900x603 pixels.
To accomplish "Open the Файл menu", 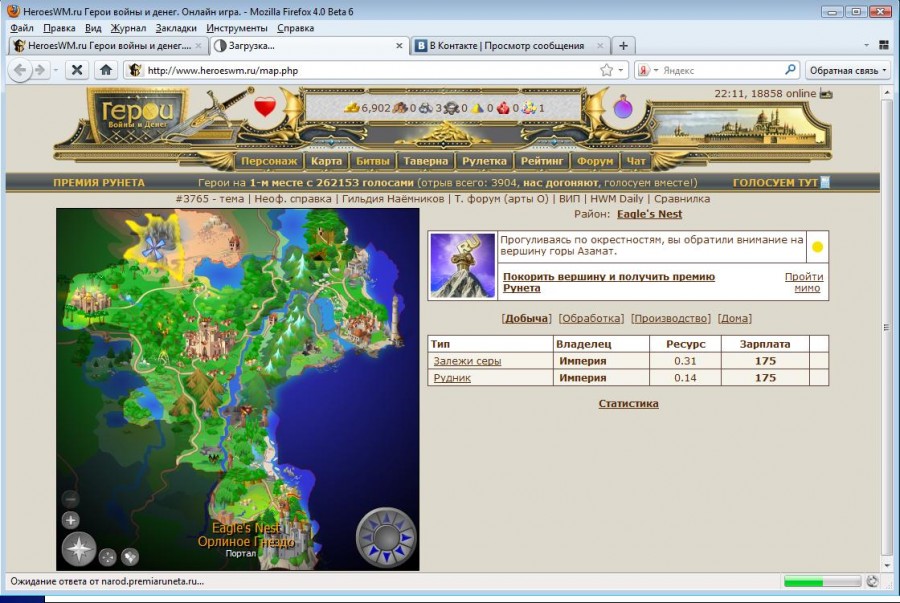I will point(22,28).
